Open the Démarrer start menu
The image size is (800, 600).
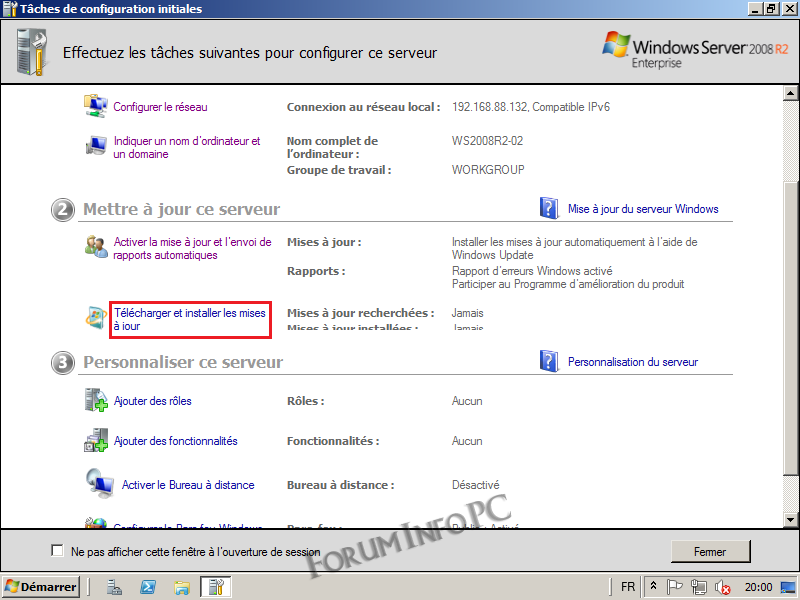pos(40,587)
